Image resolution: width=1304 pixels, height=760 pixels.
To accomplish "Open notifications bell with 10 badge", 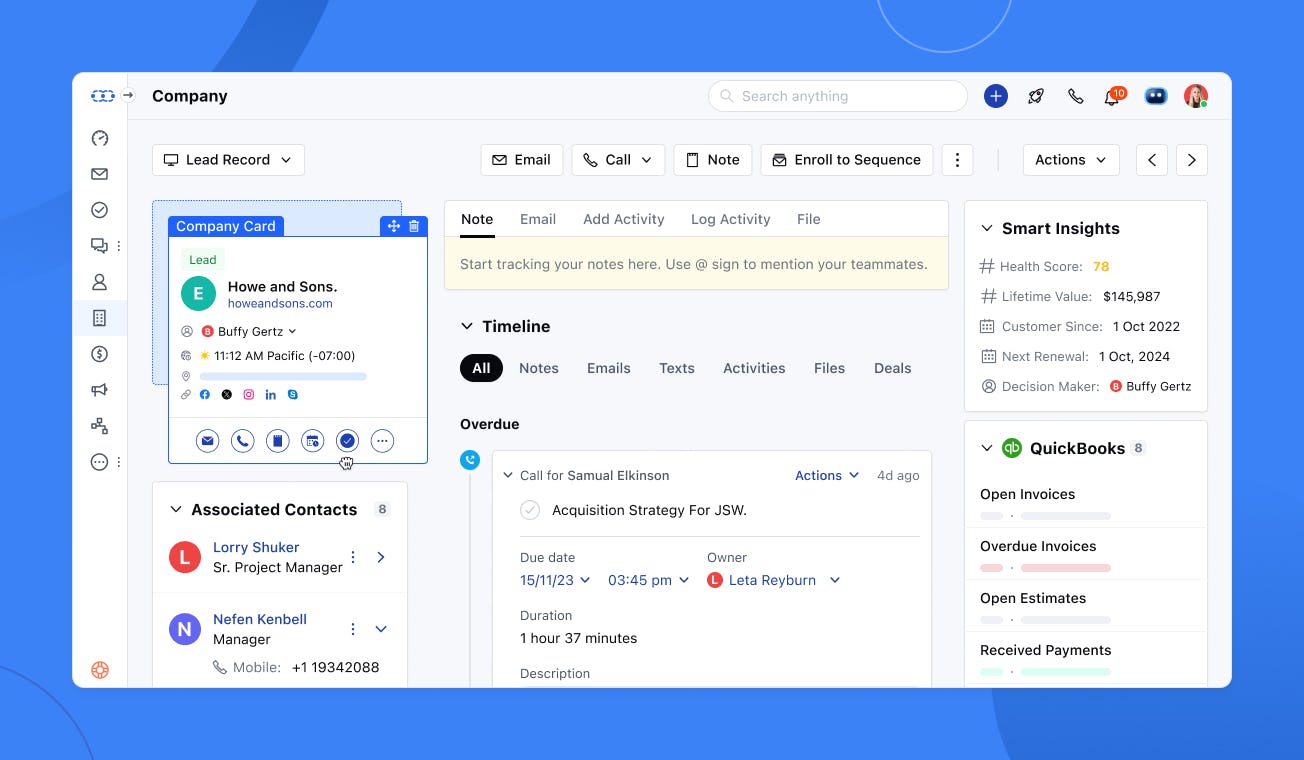I will coord(1113,96).
